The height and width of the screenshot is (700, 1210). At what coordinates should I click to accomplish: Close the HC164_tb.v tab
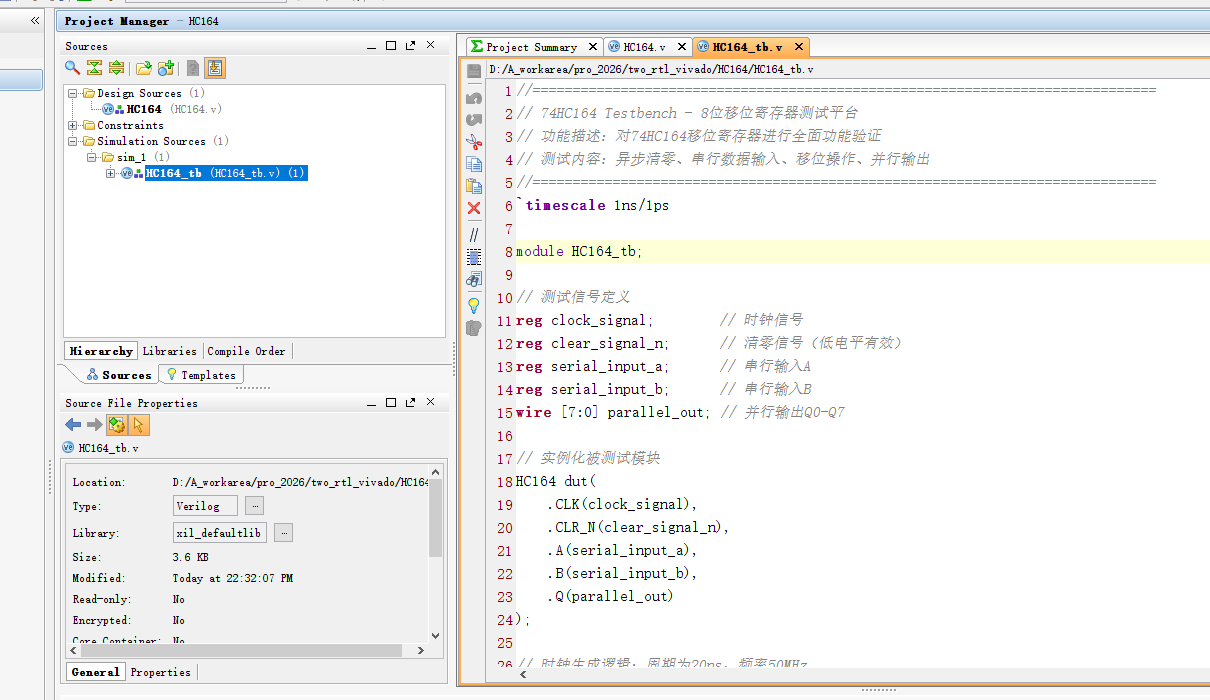tap(798, 47)
